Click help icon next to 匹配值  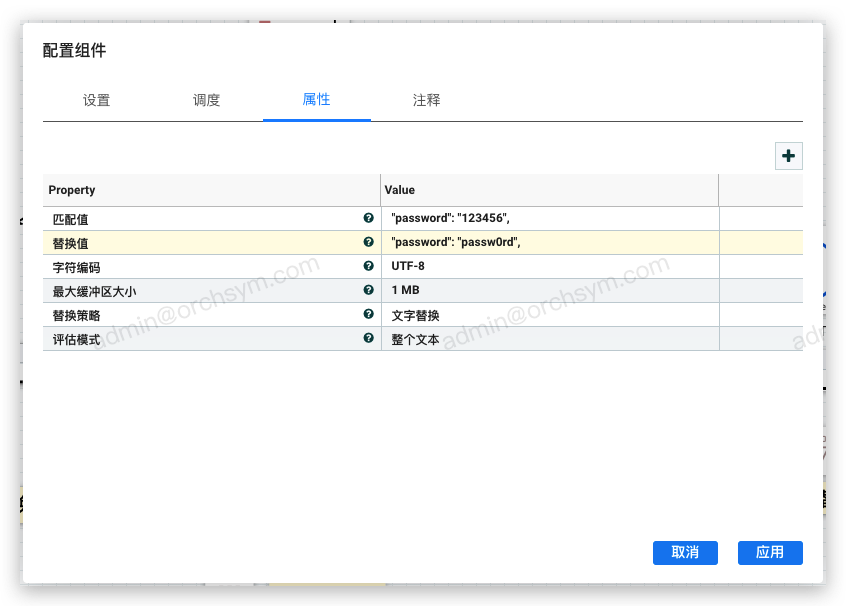(368, 218)
